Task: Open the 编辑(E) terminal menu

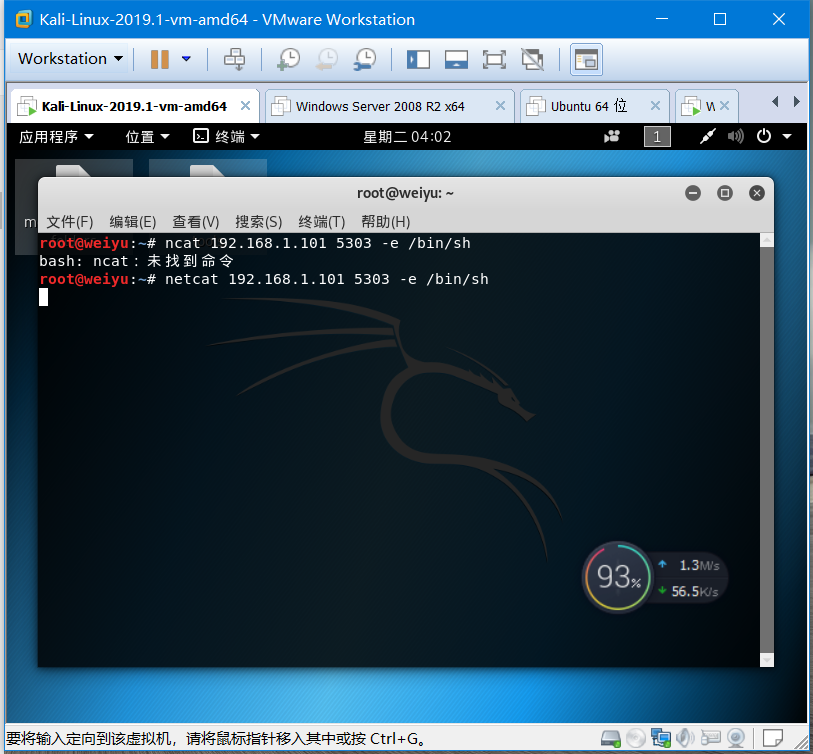Action: click(133, 222)
